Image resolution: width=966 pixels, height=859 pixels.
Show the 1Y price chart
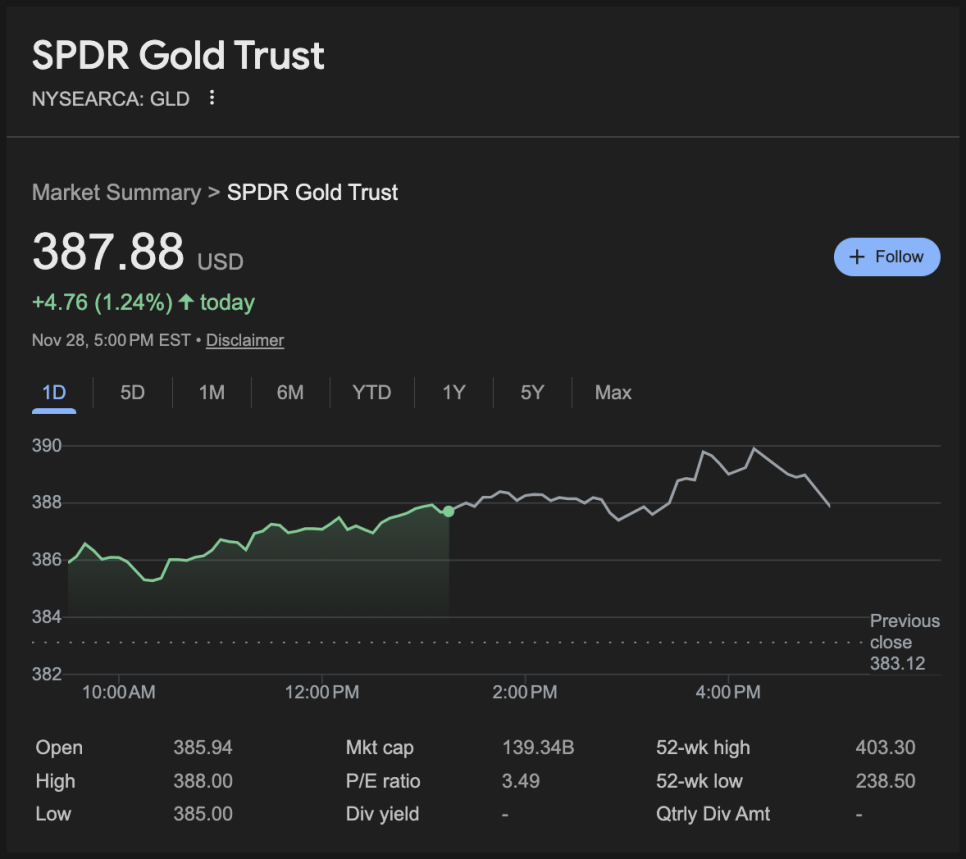tap(454, 393)
